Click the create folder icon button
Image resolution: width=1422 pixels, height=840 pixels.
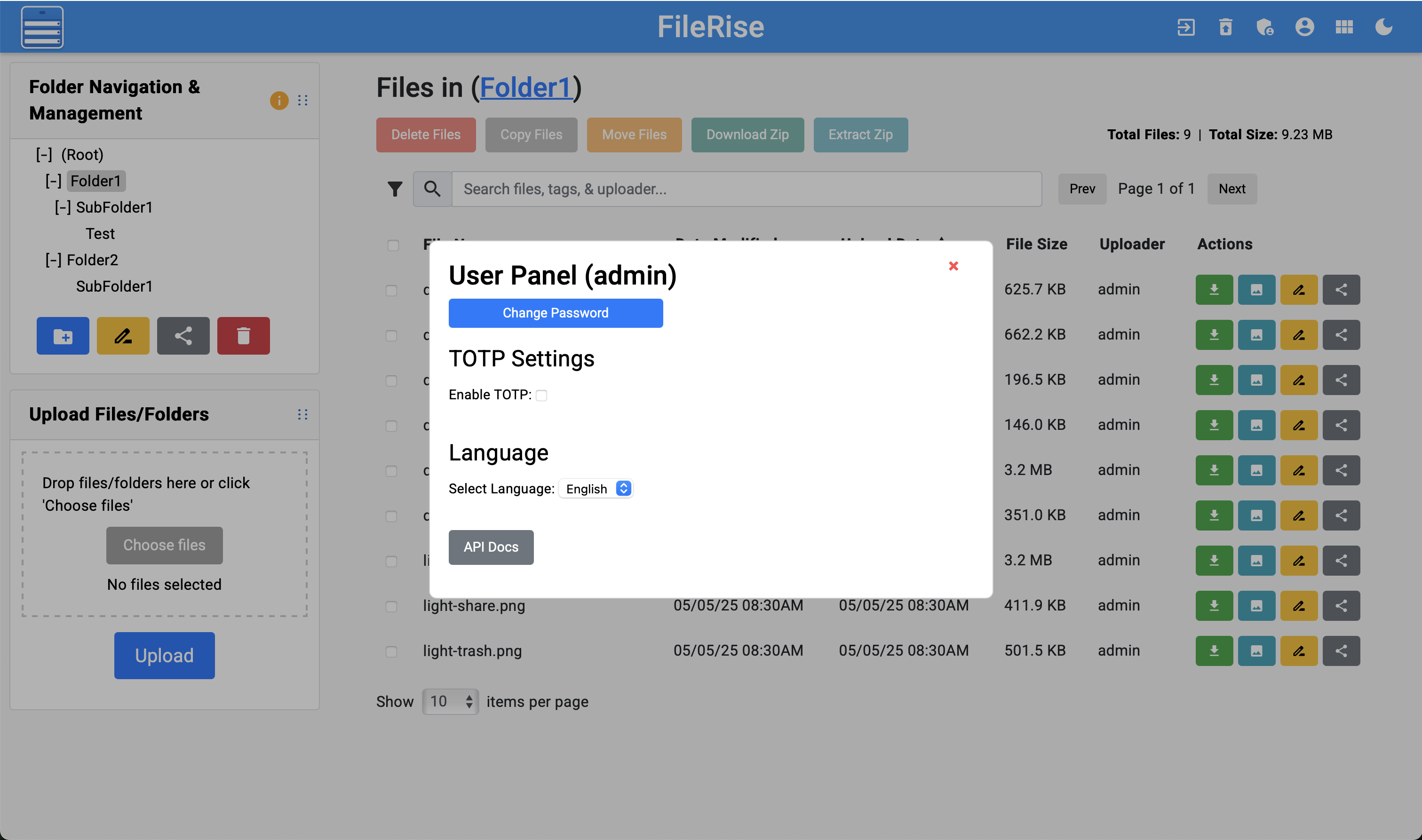(x=63, y=336)
